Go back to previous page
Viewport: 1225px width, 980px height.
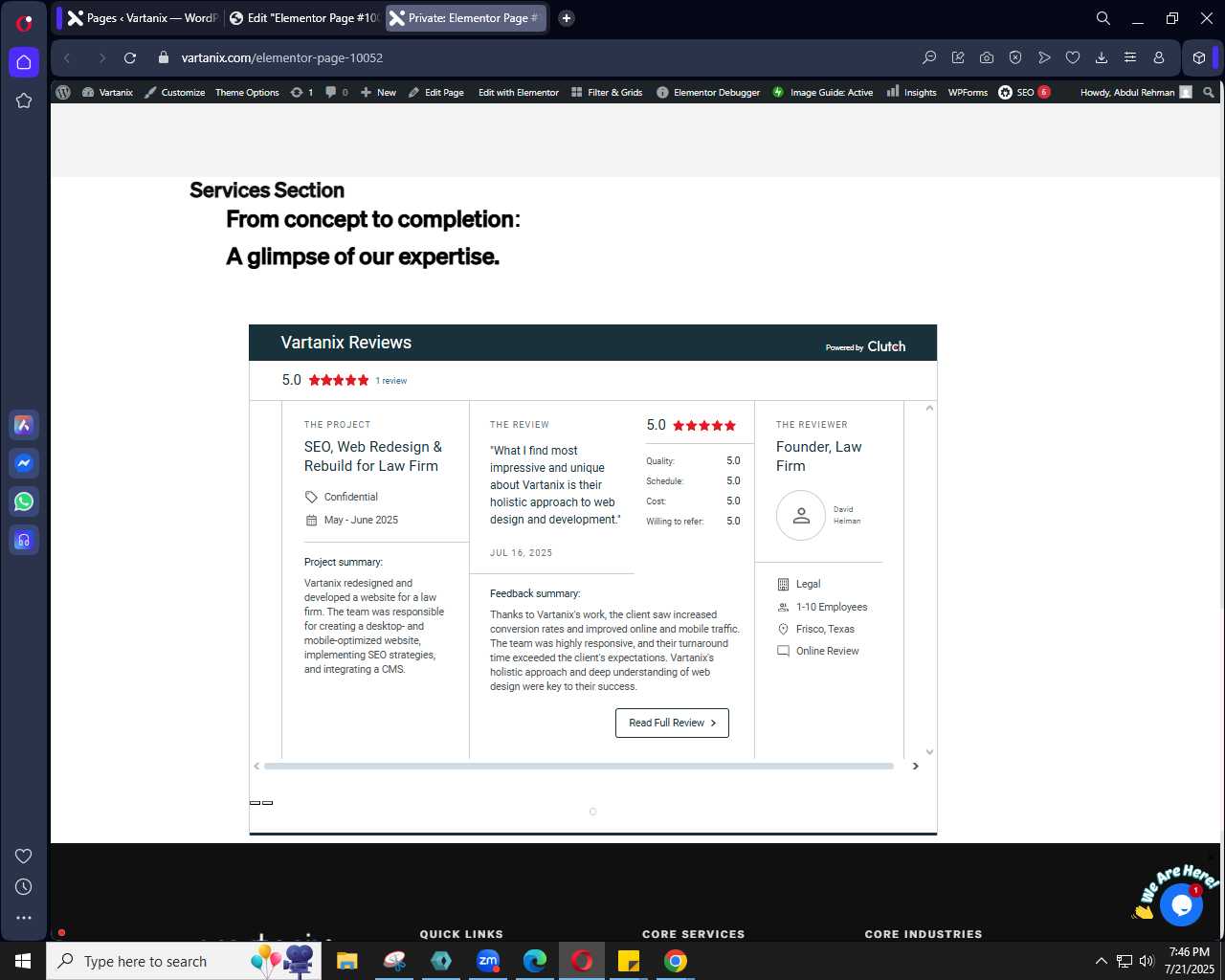tap(67, 57)
